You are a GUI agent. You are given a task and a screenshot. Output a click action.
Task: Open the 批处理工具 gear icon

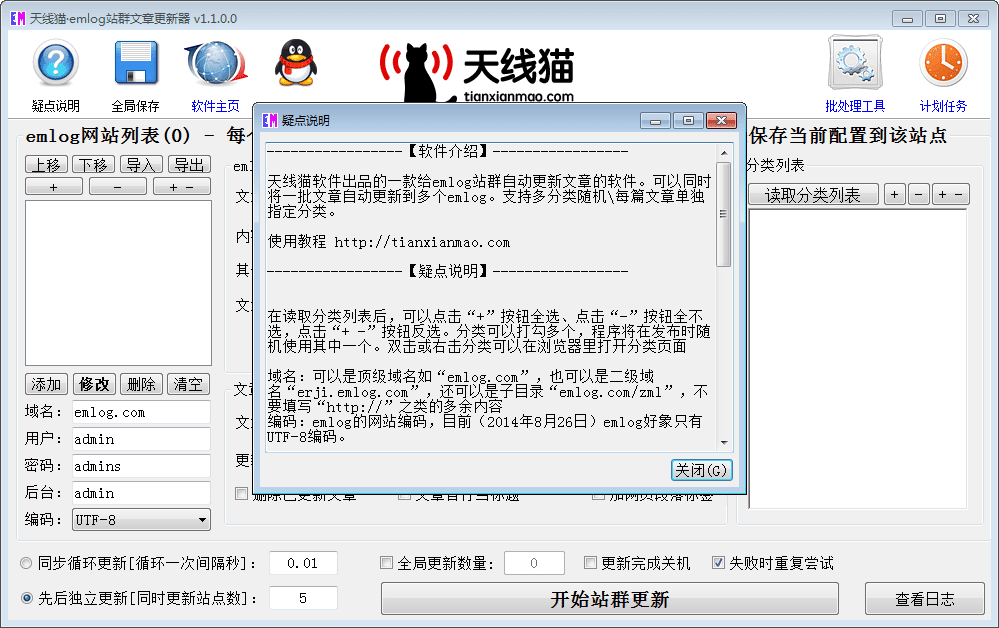[855, 62]
